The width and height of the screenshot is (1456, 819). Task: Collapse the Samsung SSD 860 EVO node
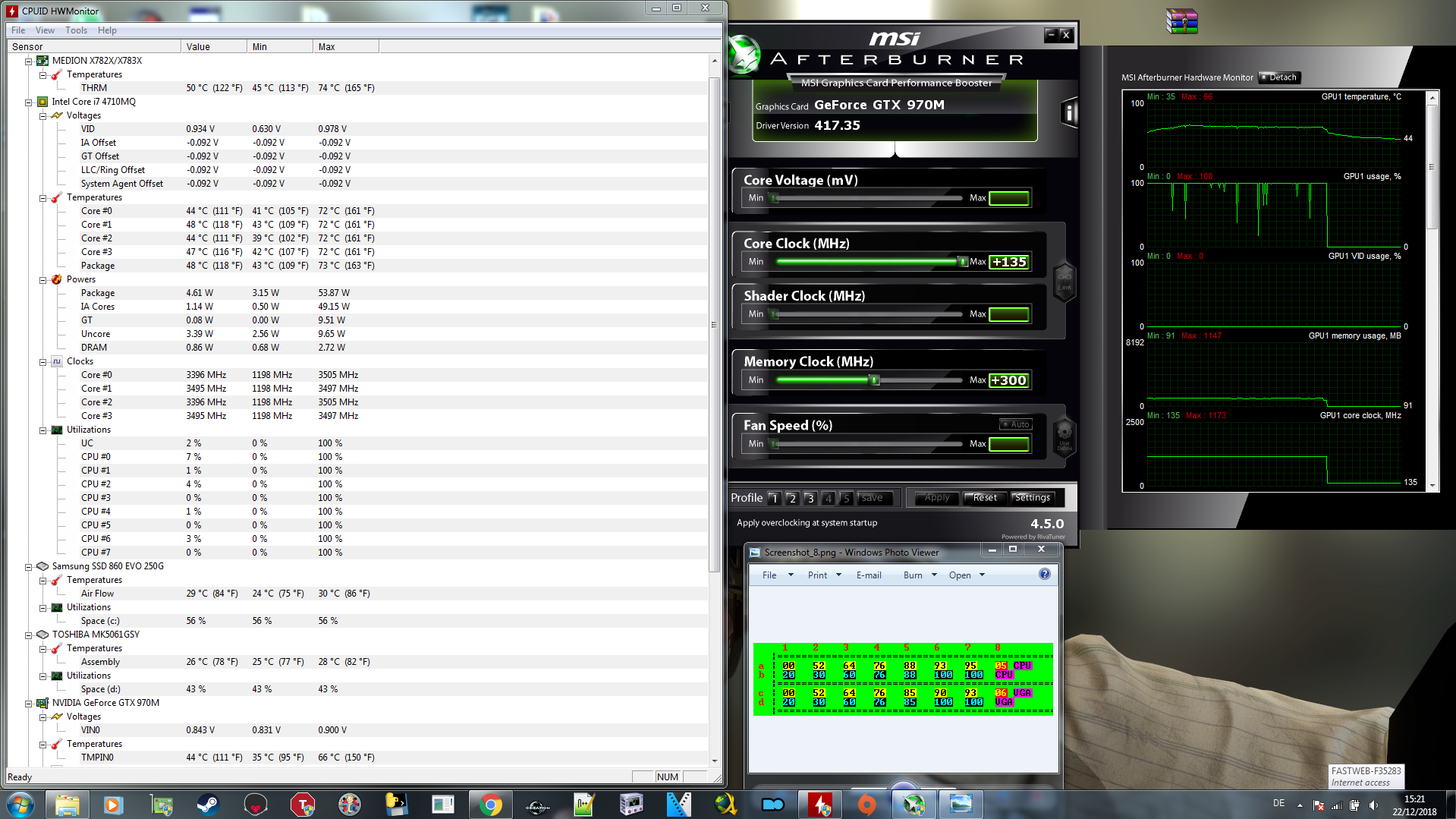tap(29, 566)
